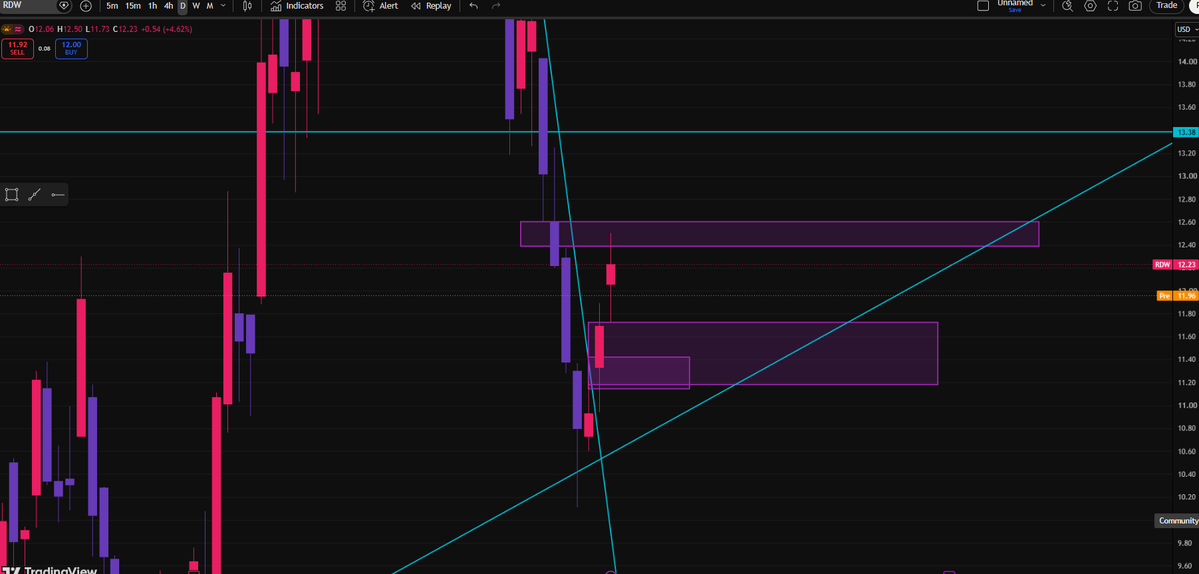This screenshot has height=574, width=1199.
Task: Open the Community panel button
Action: [x=1177, y=520]
